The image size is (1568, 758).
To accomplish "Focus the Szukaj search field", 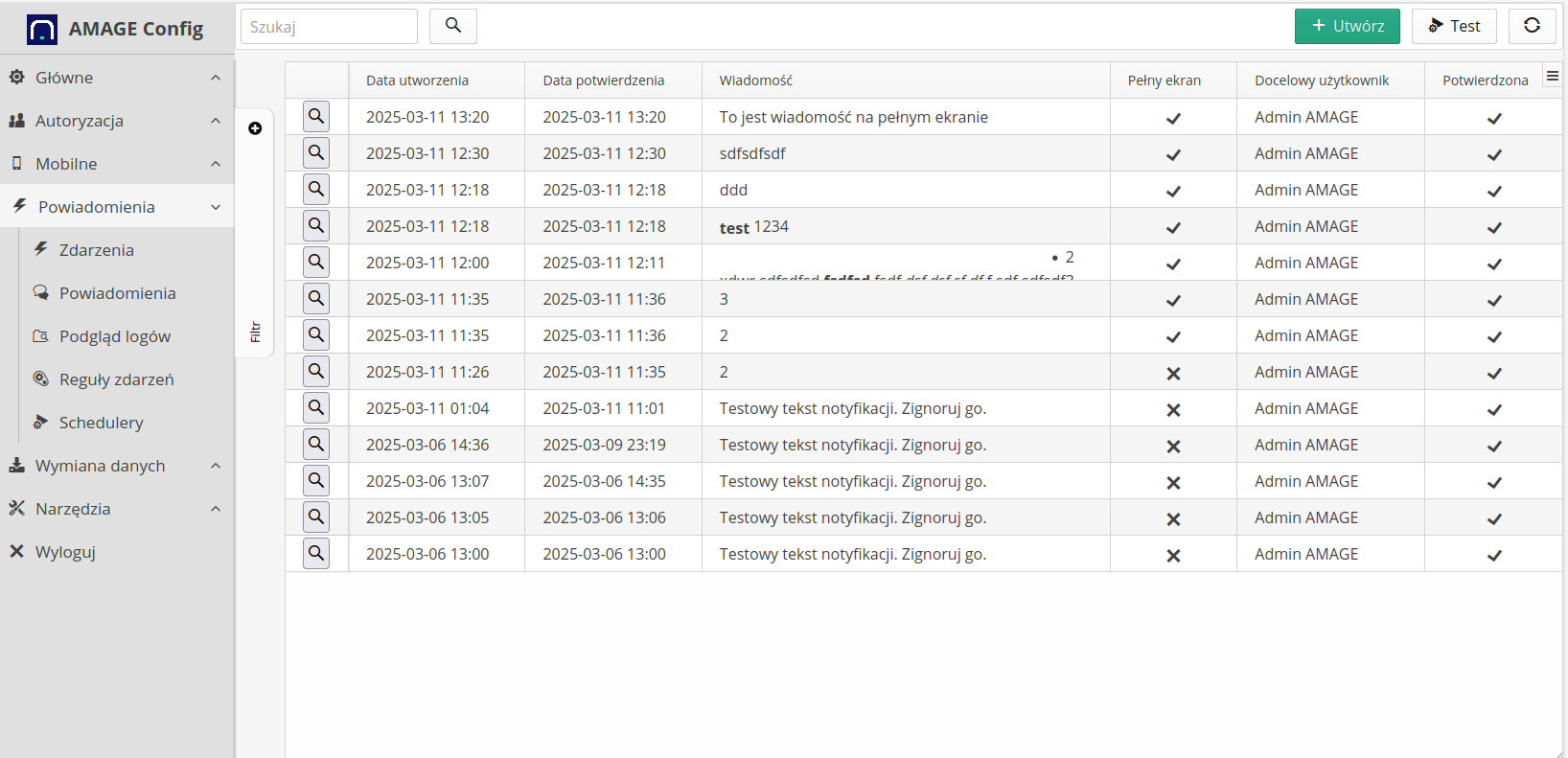I will 329,27.
